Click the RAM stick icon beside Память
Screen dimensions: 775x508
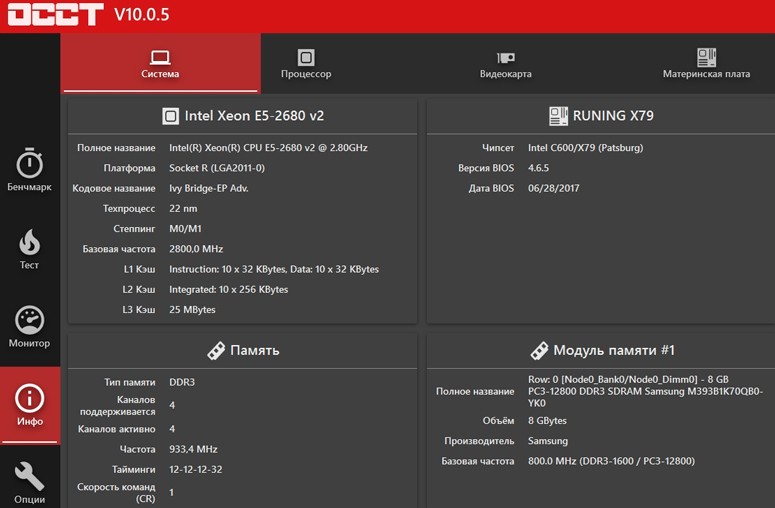coord(215,351)
